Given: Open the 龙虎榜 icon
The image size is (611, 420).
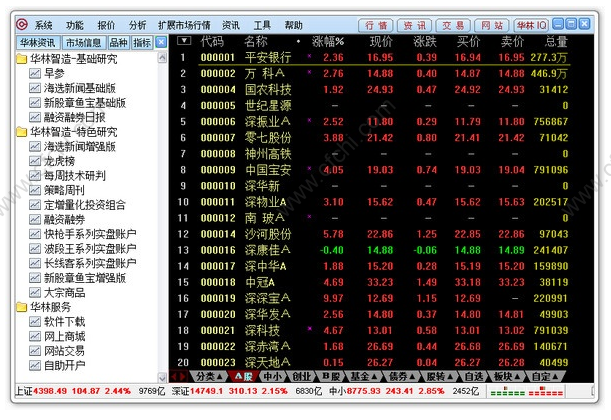Looking at the screenshot, I should pyautogui.click(x=35, y=161).
